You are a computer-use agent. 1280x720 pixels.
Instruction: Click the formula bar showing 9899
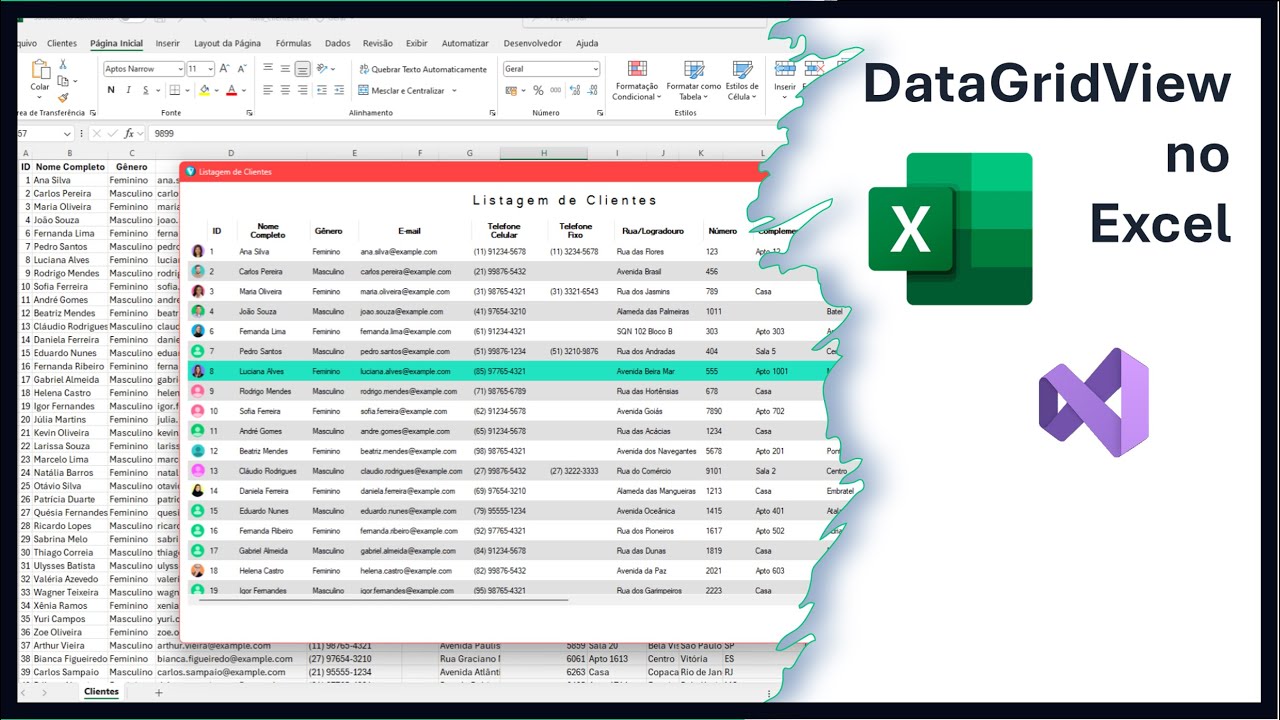point(460,133)
